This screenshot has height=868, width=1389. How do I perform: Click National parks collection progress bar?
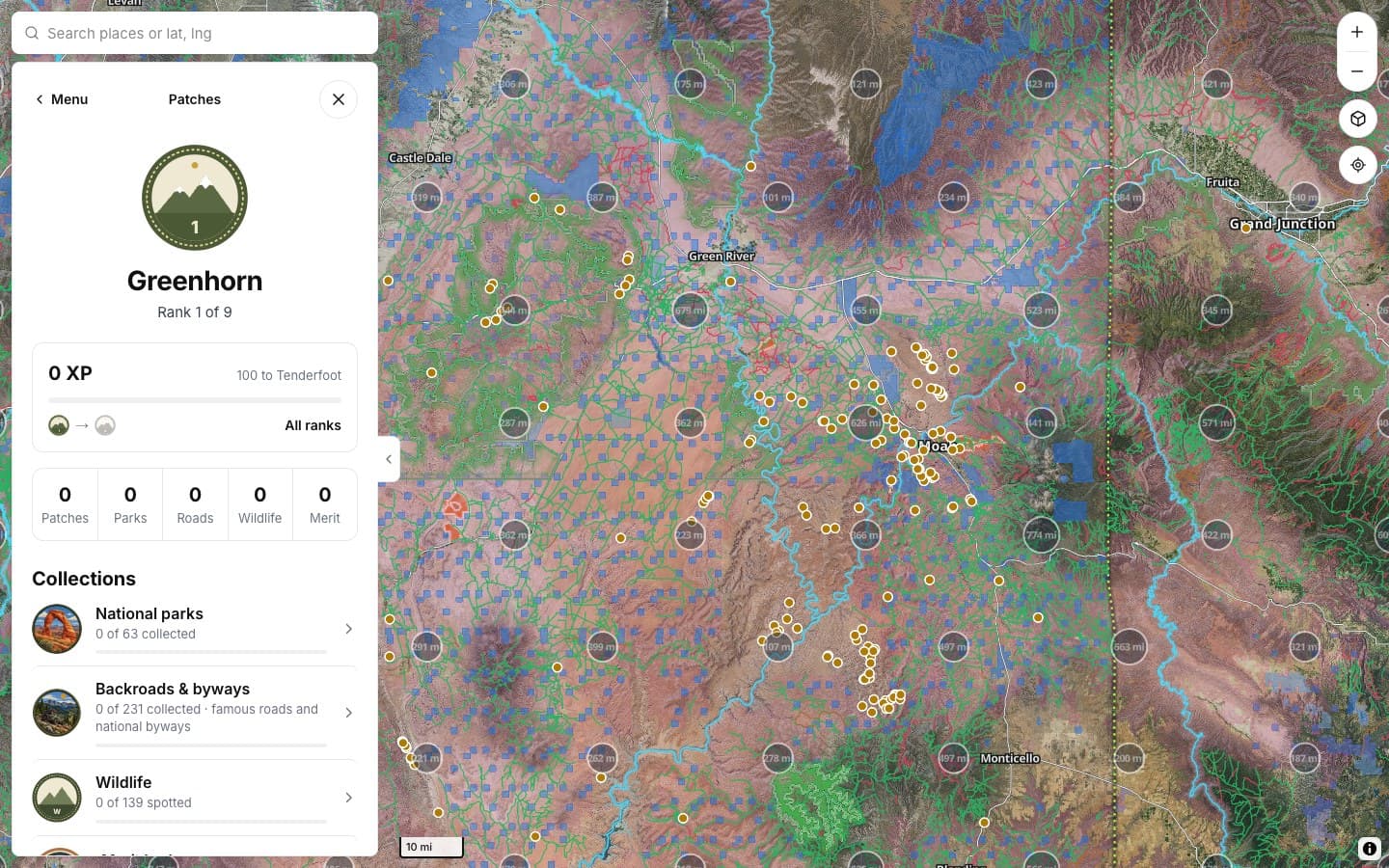(211, 652)
